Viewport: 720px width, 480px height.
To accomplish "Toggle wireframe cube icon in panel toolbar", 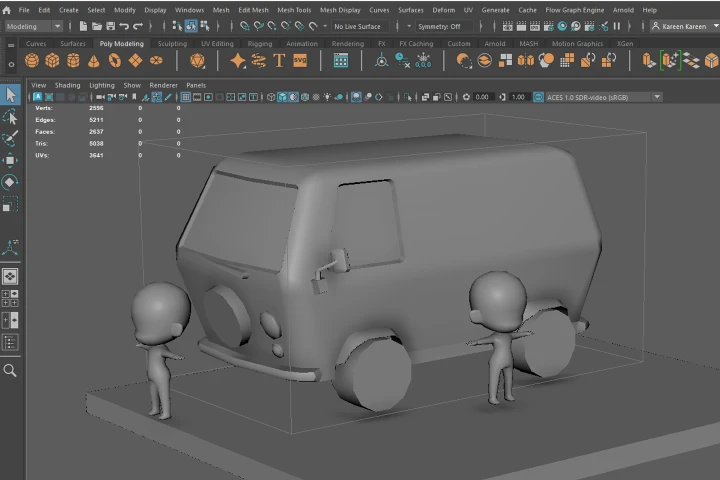I will 271,97.
